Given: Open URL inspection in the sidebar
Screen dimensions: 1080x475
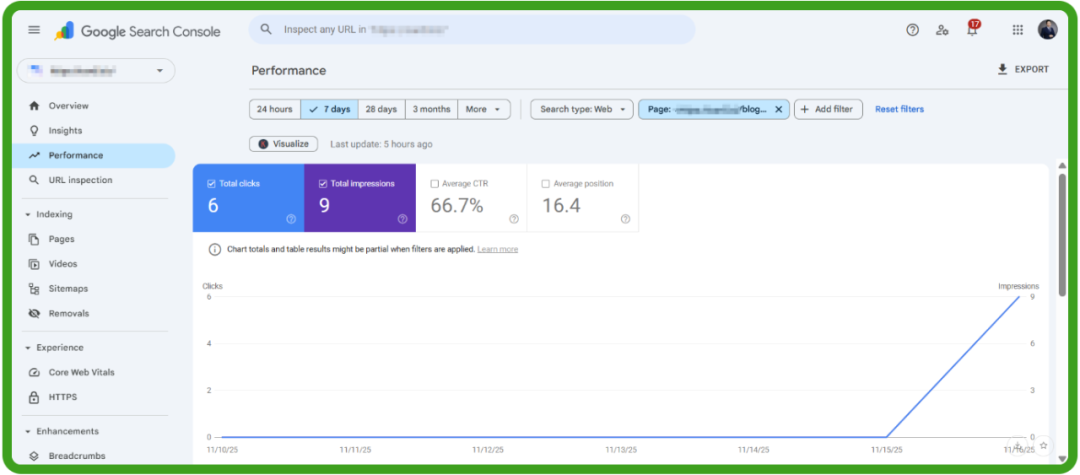Looking at the screenshot, I should pos(80,180).
